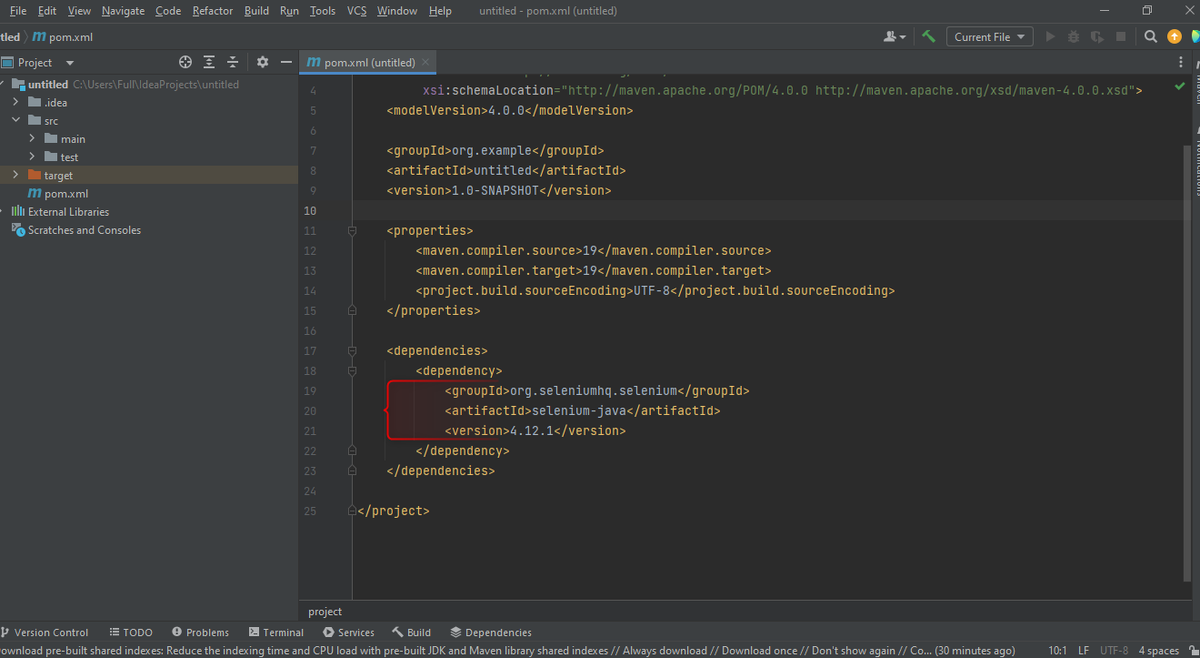Click the project.build.sourceEncoding UTF-8 line
Viewport: 1200px width, 658px height.
[x=655, y=290]
